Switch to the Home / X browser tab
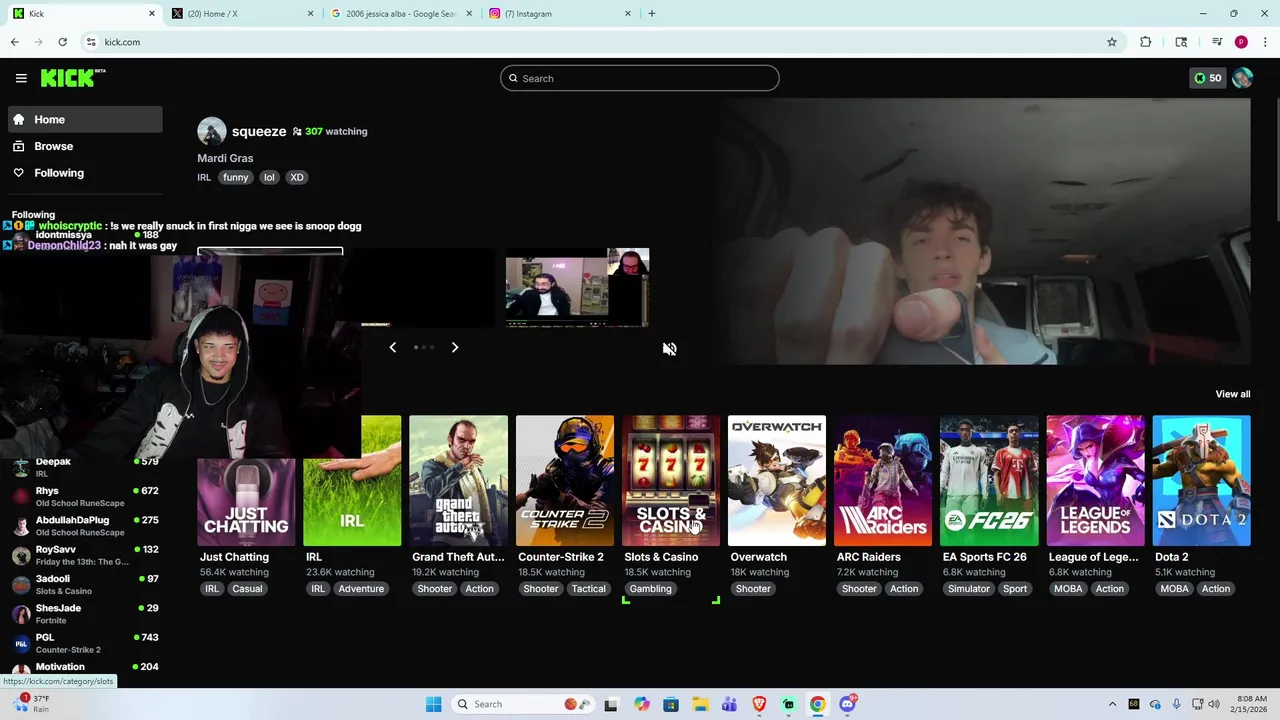The width and height of the screenshot is (1280, 720). click(x=243, y=14)
